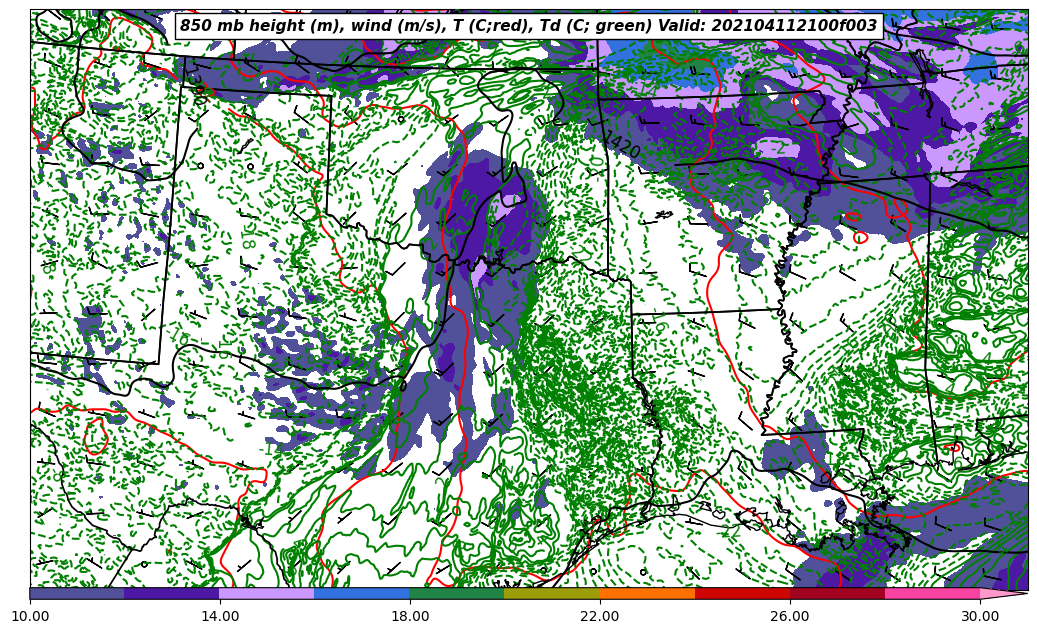Click the map title text box

coord(529,26)
